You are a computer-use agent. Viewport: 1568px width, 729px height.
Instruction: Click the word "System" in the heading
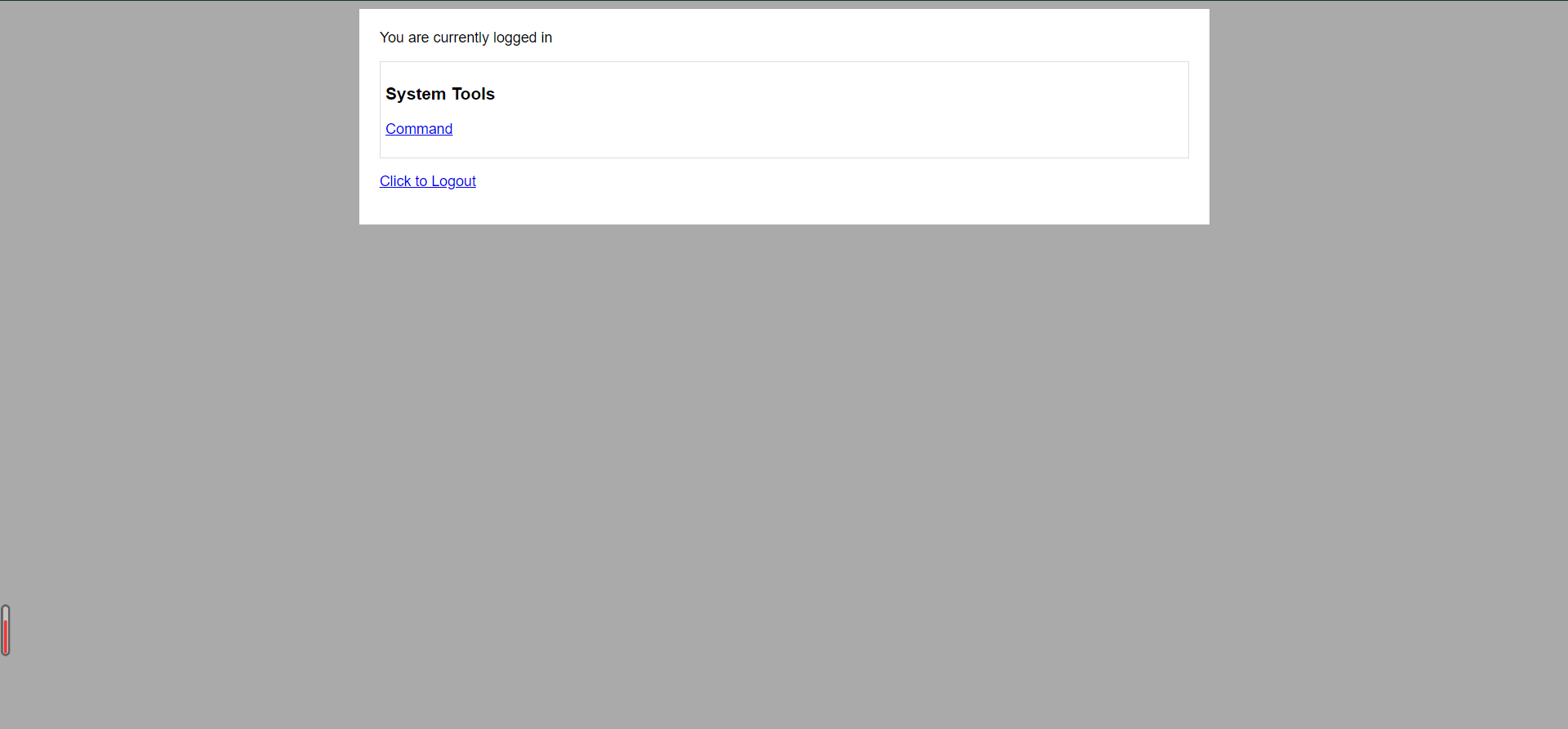point(416,94)
